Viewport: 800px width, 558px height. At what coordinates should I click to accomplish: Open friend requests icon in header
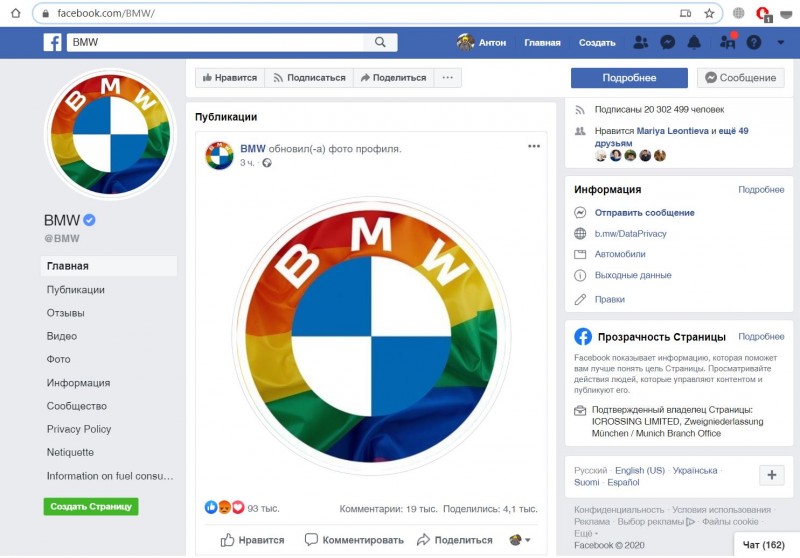pos(641,43)
